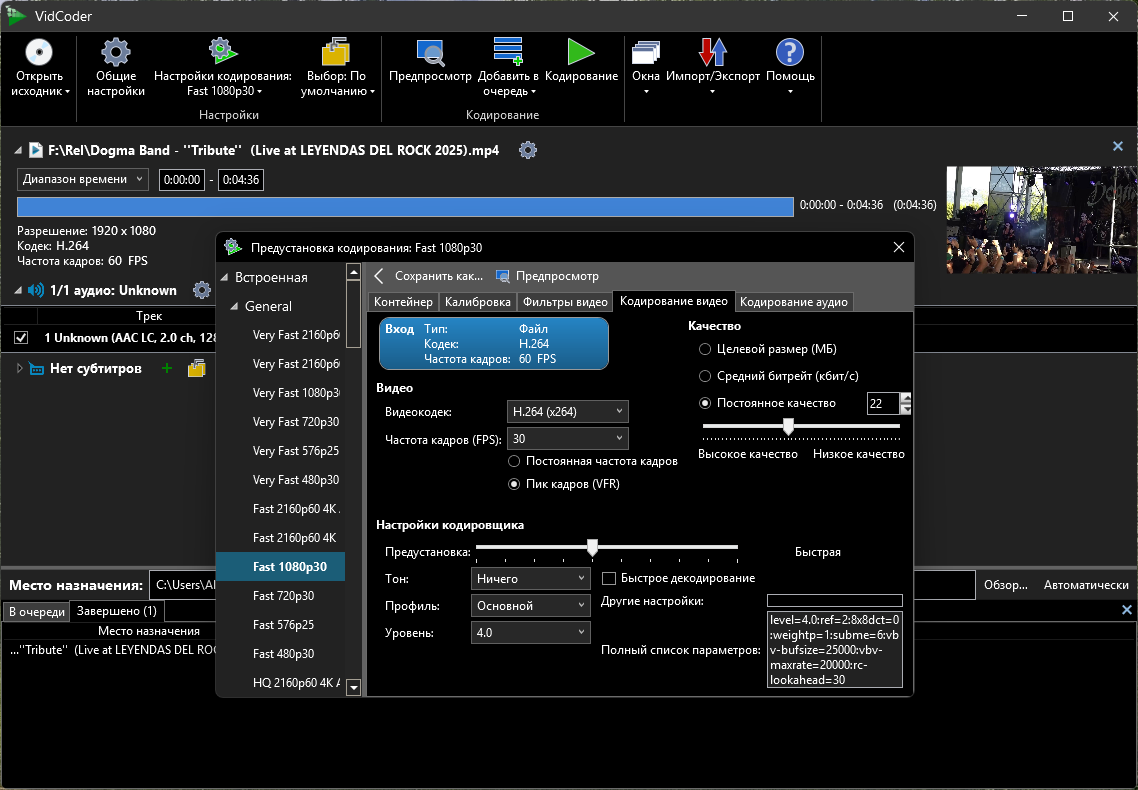Open the video codec H.264 (x264) dropdown

[568, 411]
